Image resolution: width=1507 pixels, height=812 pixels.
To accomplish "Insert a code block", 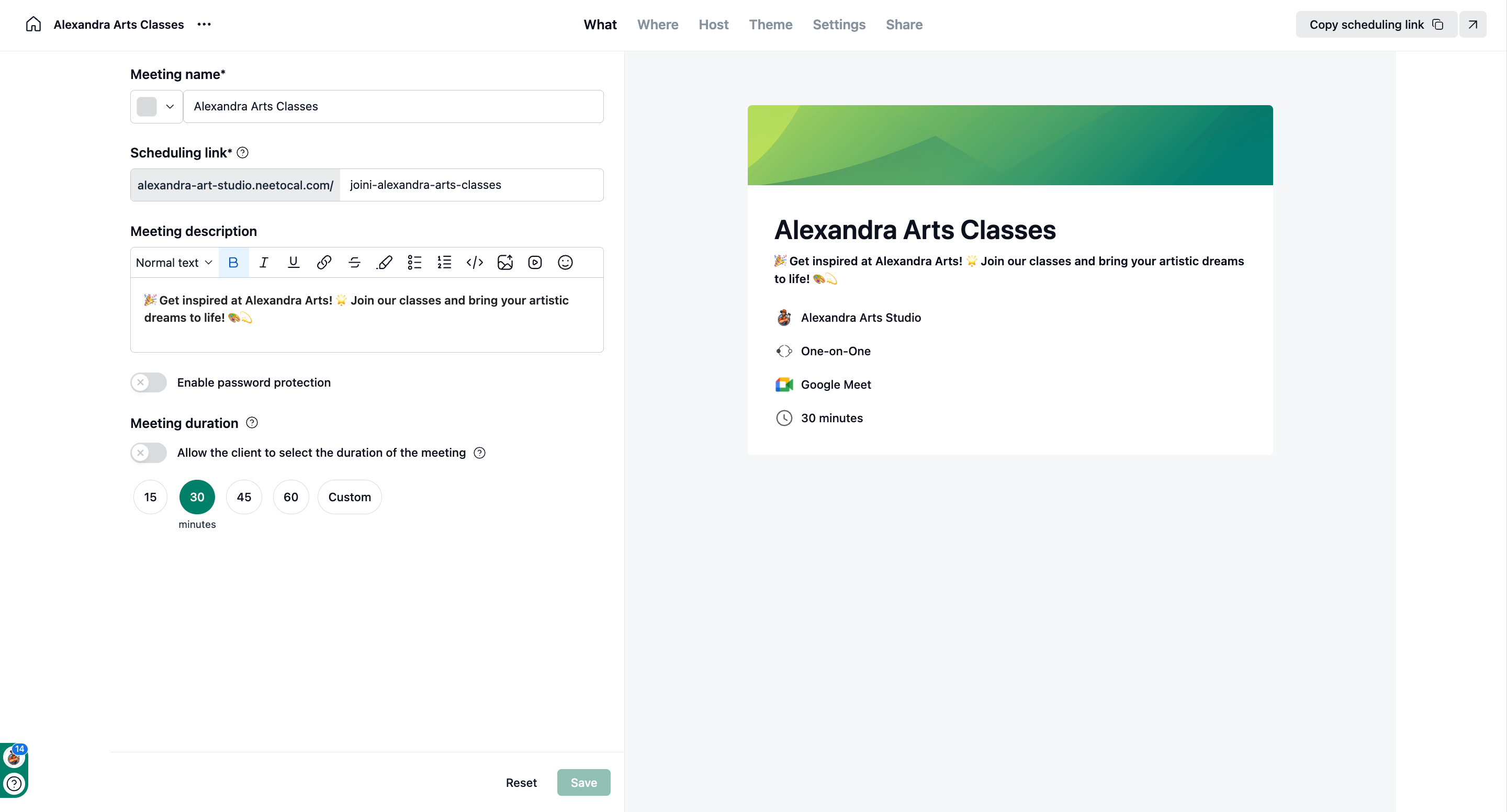I will tap(475, 263).
